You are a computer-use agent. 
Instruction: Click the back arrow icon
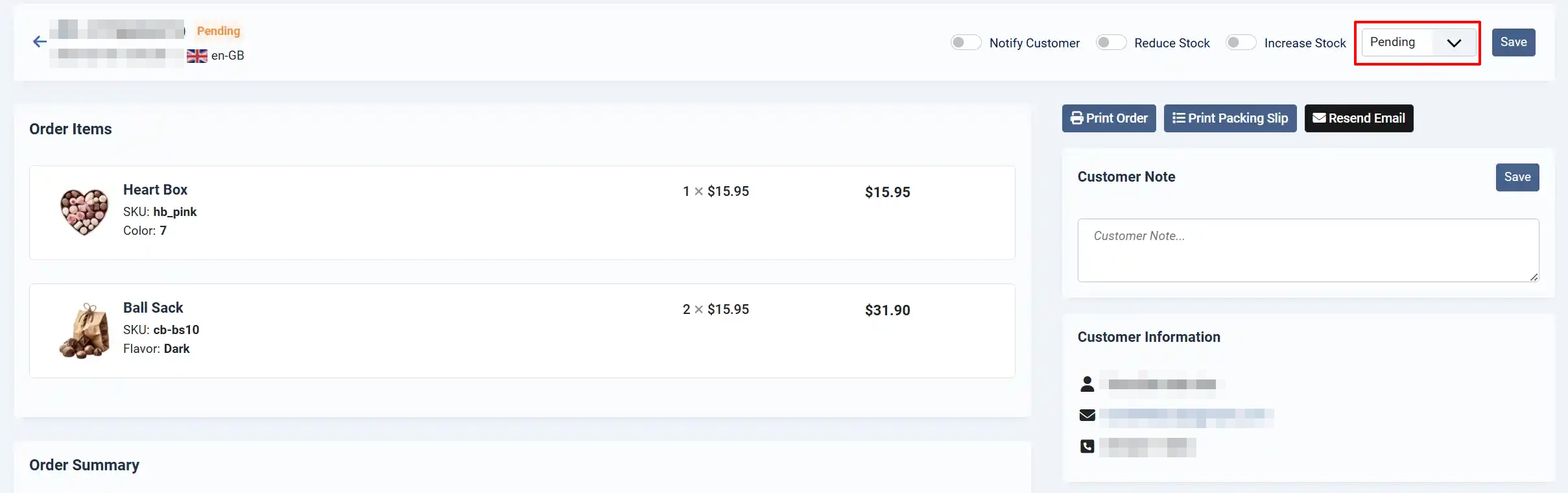tap(40, 42)
